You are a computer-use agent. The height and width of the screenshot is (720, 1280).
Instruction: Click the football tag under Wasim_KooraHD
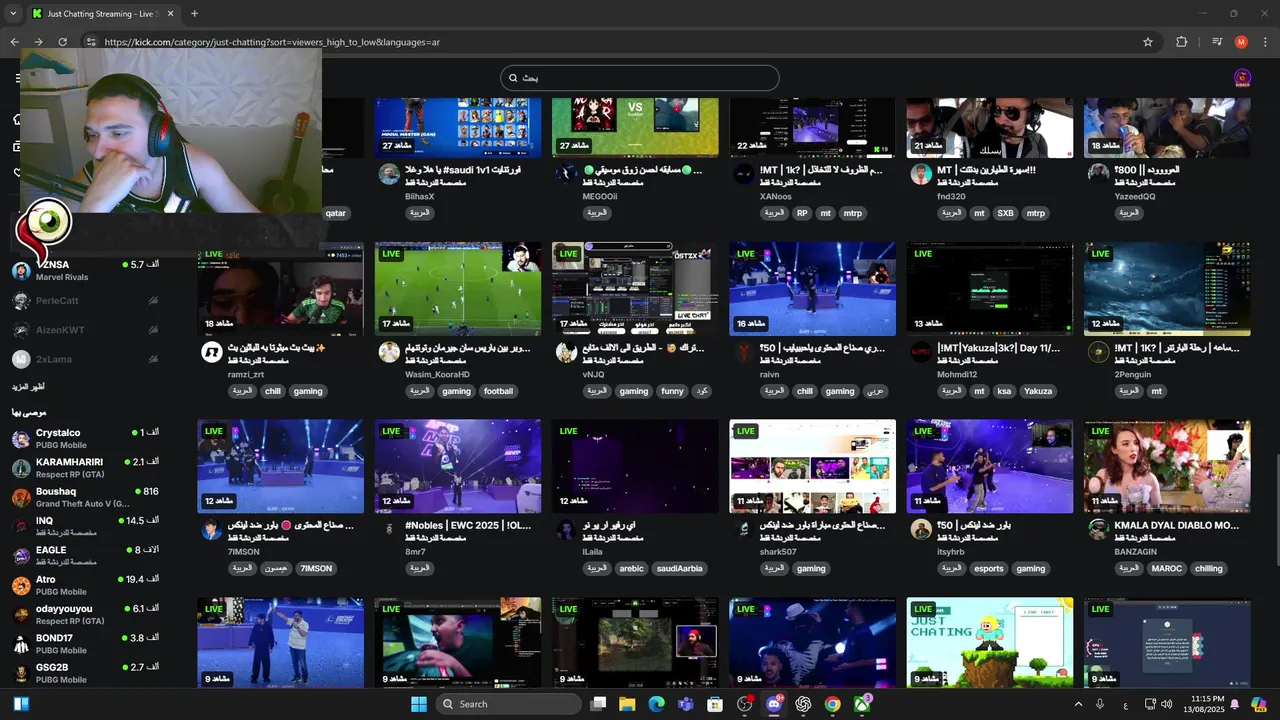(498, 391)
